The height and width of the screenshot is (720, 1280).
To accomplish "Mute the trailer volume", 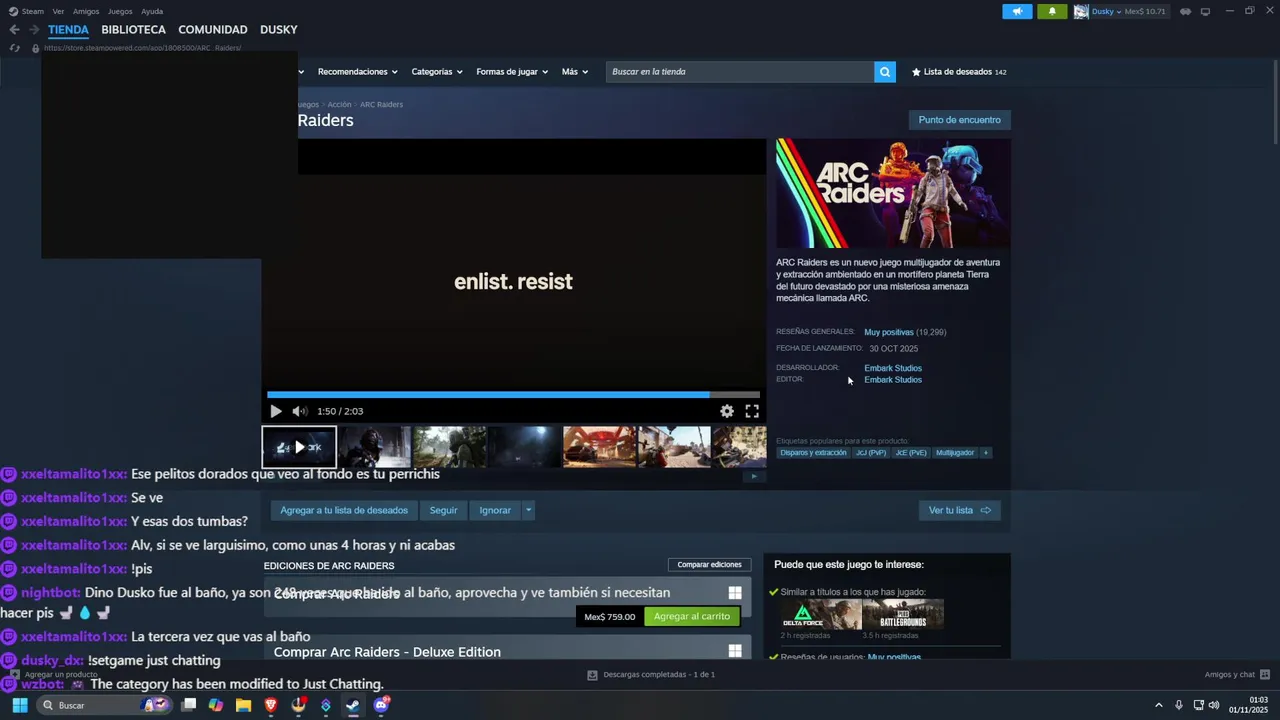I will pos(299,411).
